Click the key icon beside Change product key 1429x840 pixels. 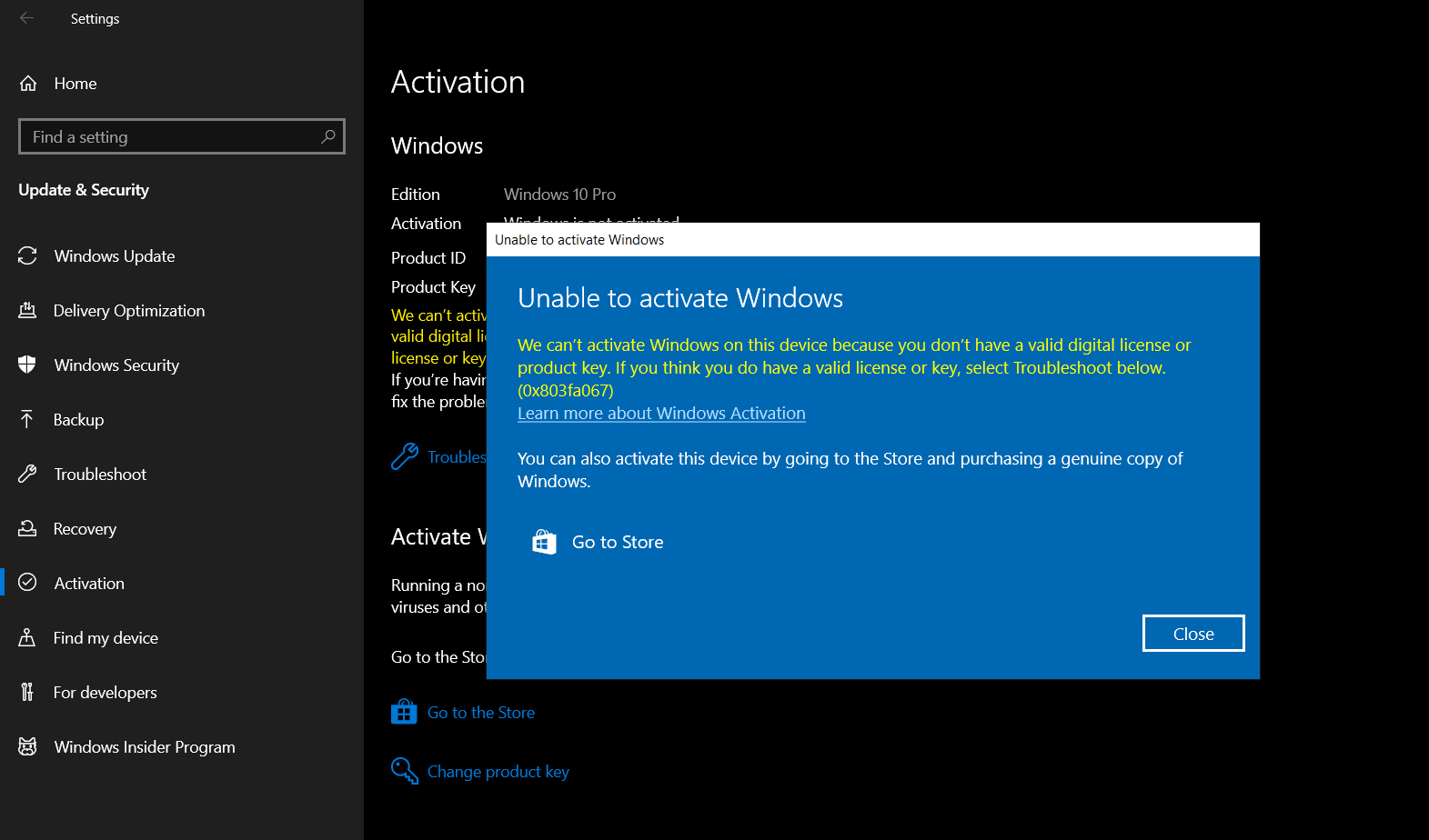(405, 771)
